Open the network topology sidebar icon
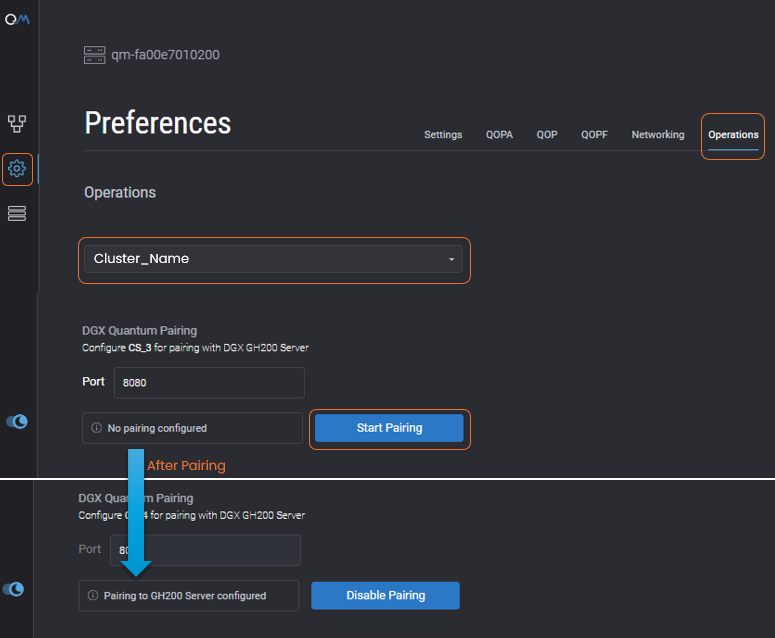 [x=17, y=124]
